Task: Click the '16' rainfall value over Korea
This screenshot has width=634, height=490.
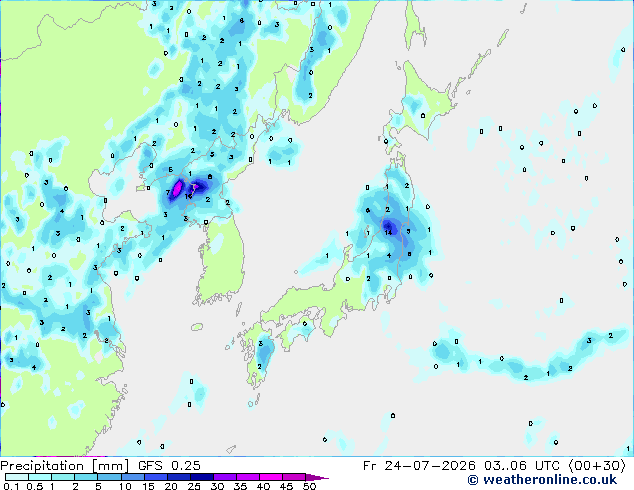Action: click(x=188, y=196)
